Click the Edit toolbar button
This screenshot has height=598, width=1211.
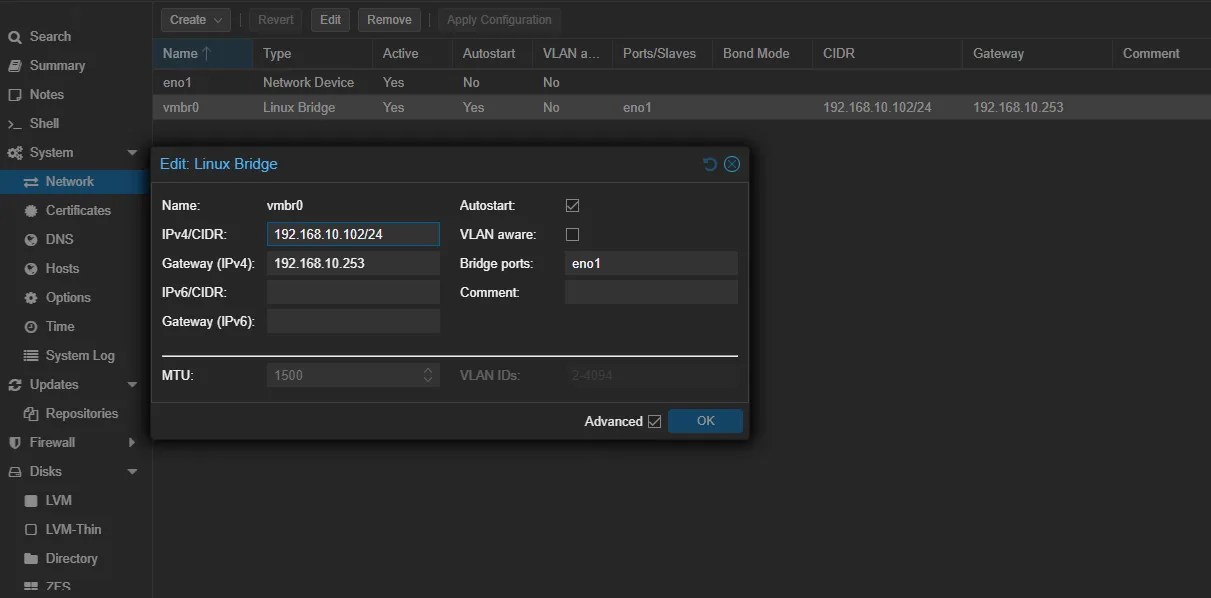click(x=330, y=20)
